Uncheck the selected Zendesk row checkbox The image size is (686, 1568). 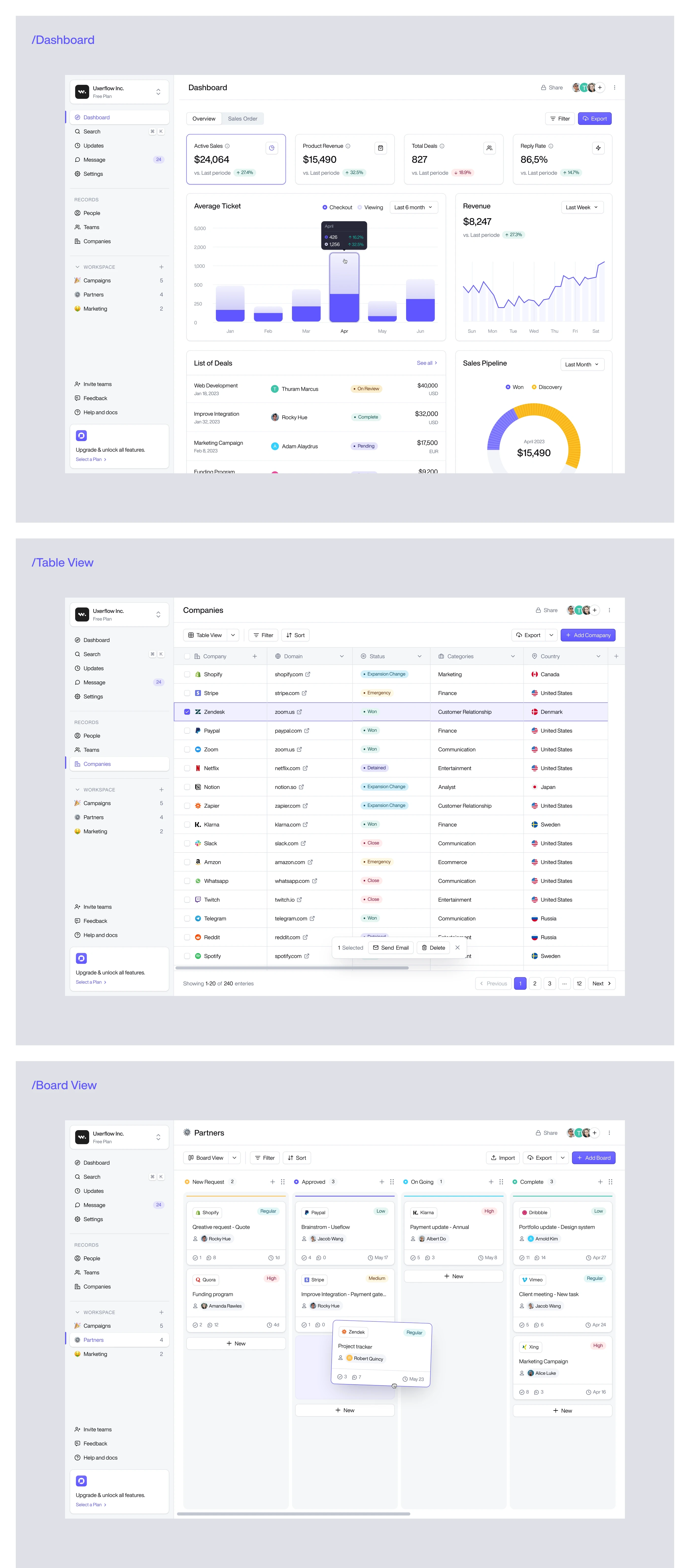pos(187,712)
